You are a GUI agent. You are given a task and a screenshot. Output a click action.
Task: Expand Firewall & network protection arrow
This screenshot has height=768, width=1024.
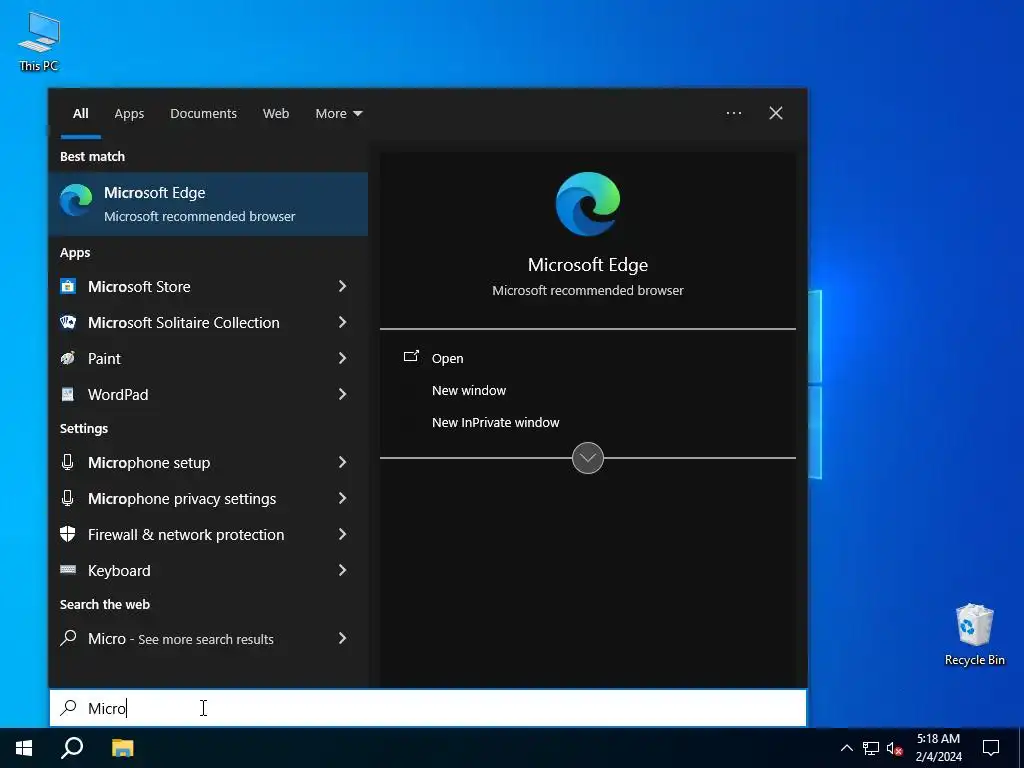tap(342, 534)
